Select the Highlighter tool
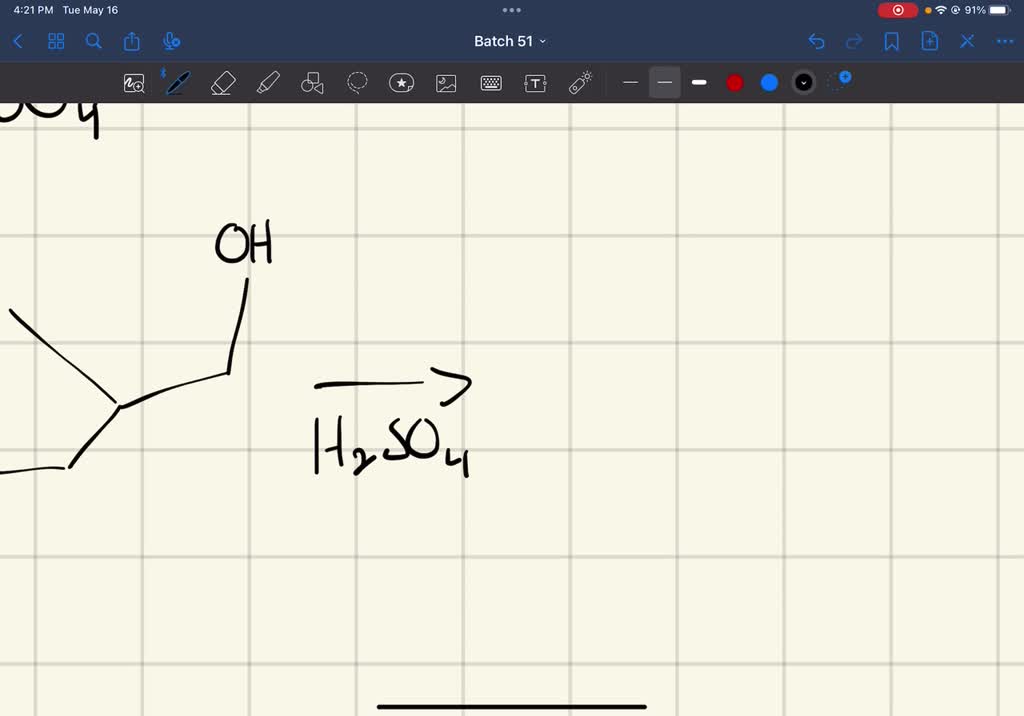Viewport: 1024px width, 716px height. (x=266, y=82)
